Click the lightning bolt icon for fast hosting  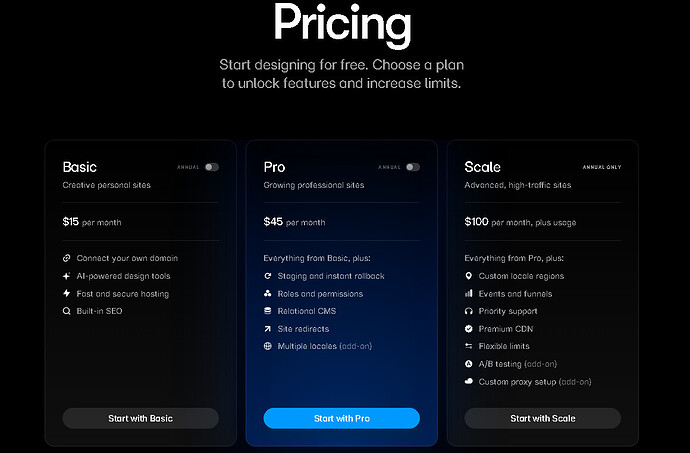[66, 294]
